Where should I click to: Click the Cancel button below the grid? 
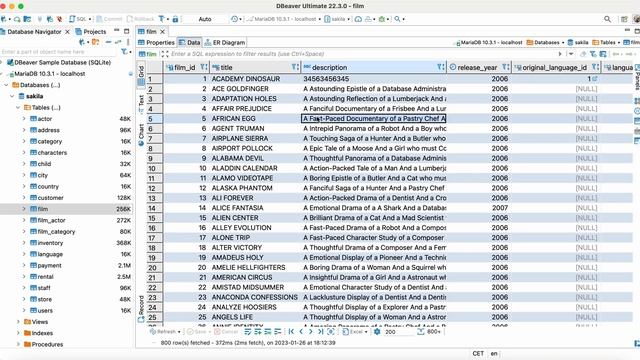[226, 332]
